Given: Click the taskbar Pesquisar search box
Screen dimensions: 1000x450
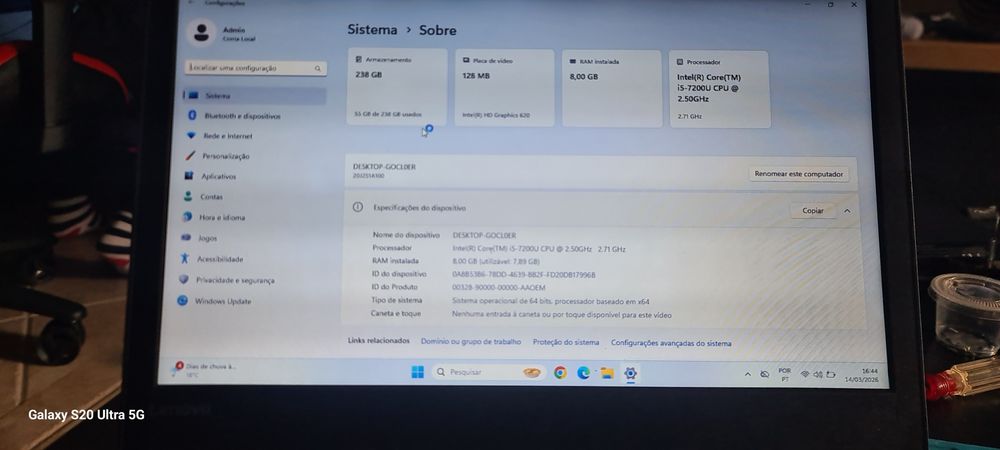Looking at the screenshot, I should point(489,372).
